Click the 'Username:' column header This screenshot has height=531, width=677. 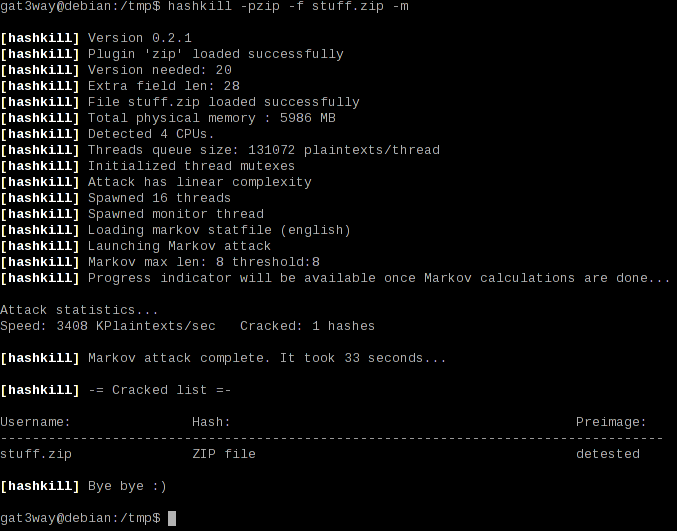click(x=35, y=422)
